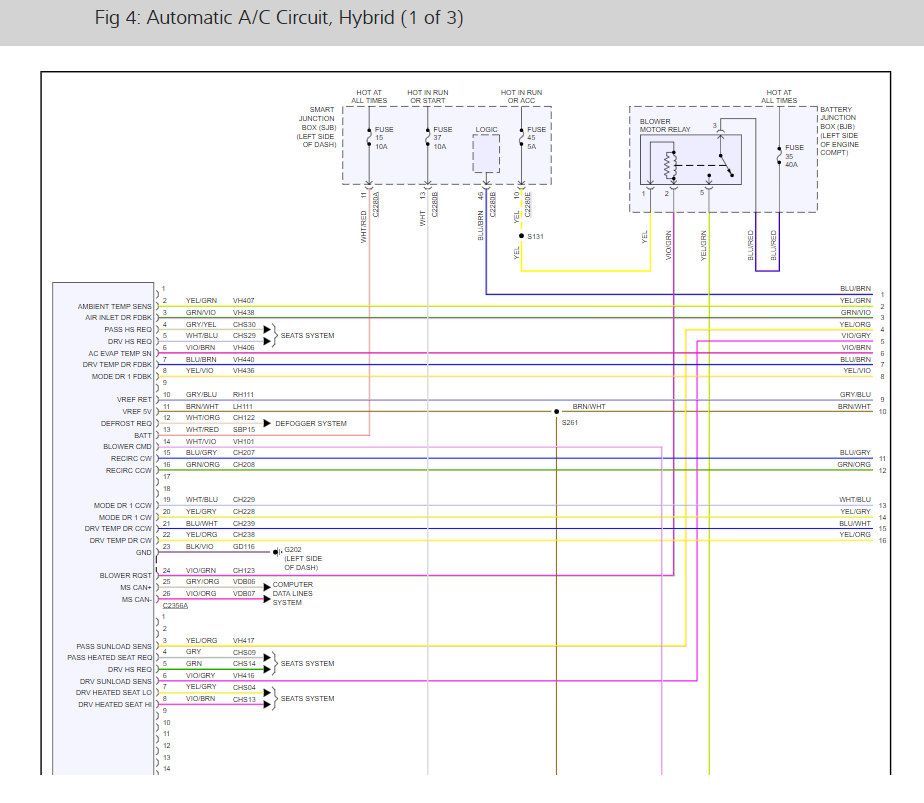Viewport: 924px width, 803px height.
Task: Click the 'HOT IN RUN OR START' label
Action: [x=428, y=97]
